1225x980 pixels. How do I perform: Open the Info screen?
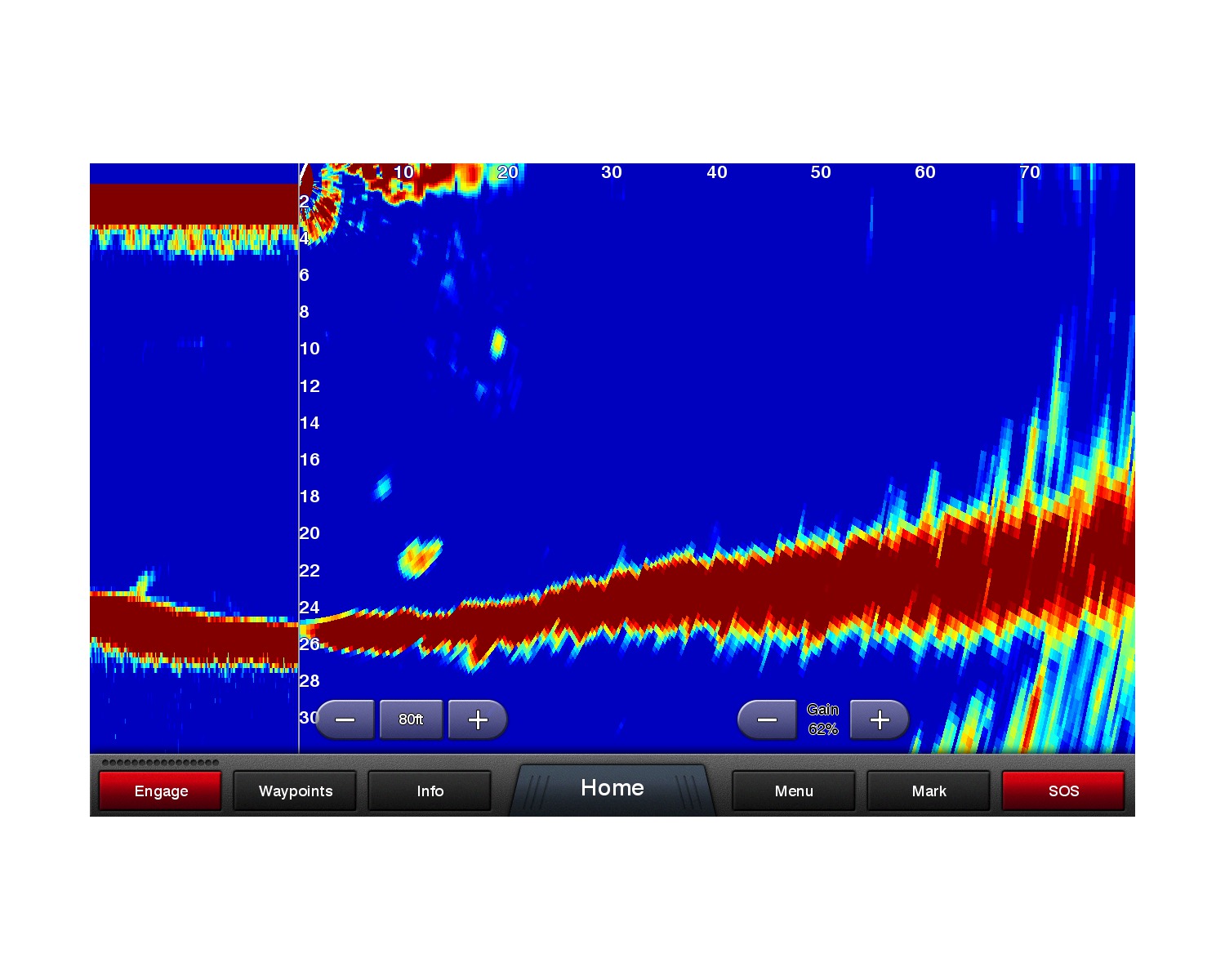pyautogui.click(x=430, y=791)
